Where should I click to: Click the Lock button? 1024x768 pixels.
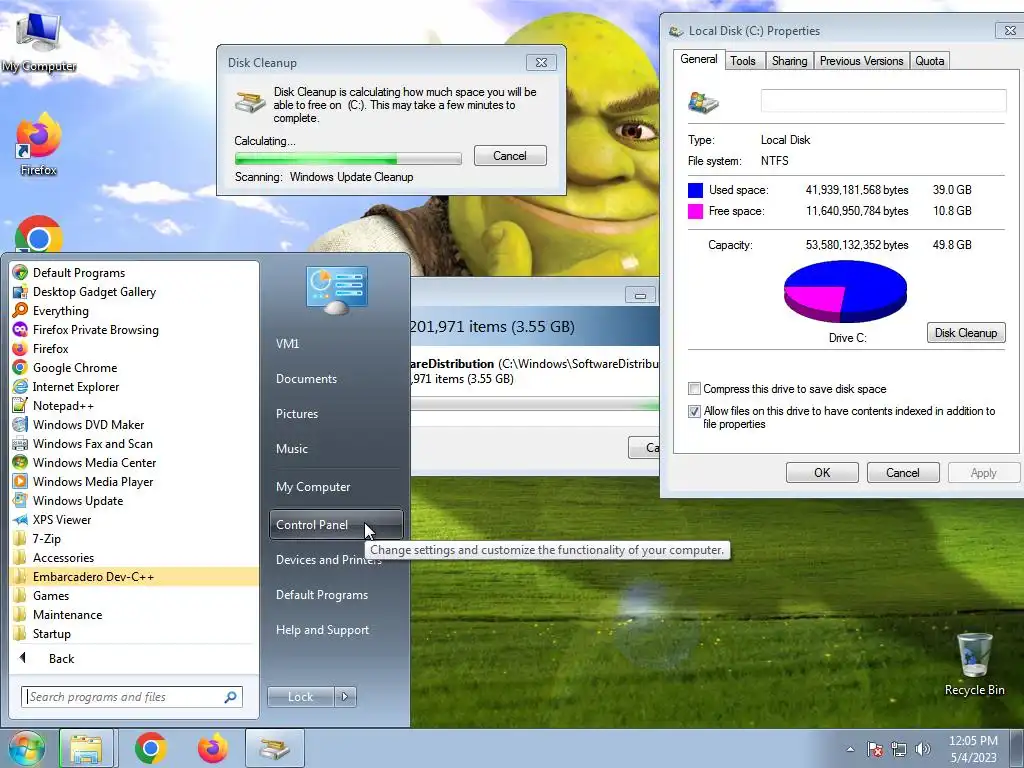(x=300, y=697)
